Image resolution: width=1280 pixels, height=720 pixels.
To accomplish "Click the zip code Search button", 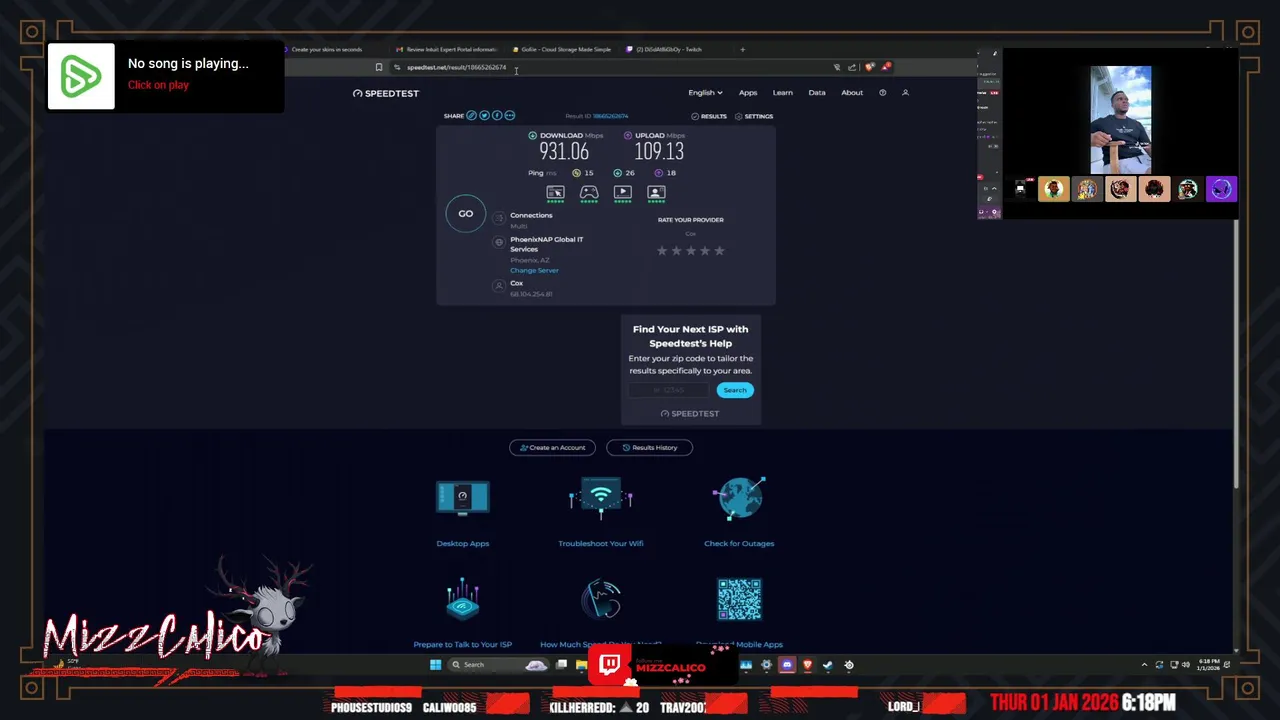I will pyautogui.click(x=735, y=390).
